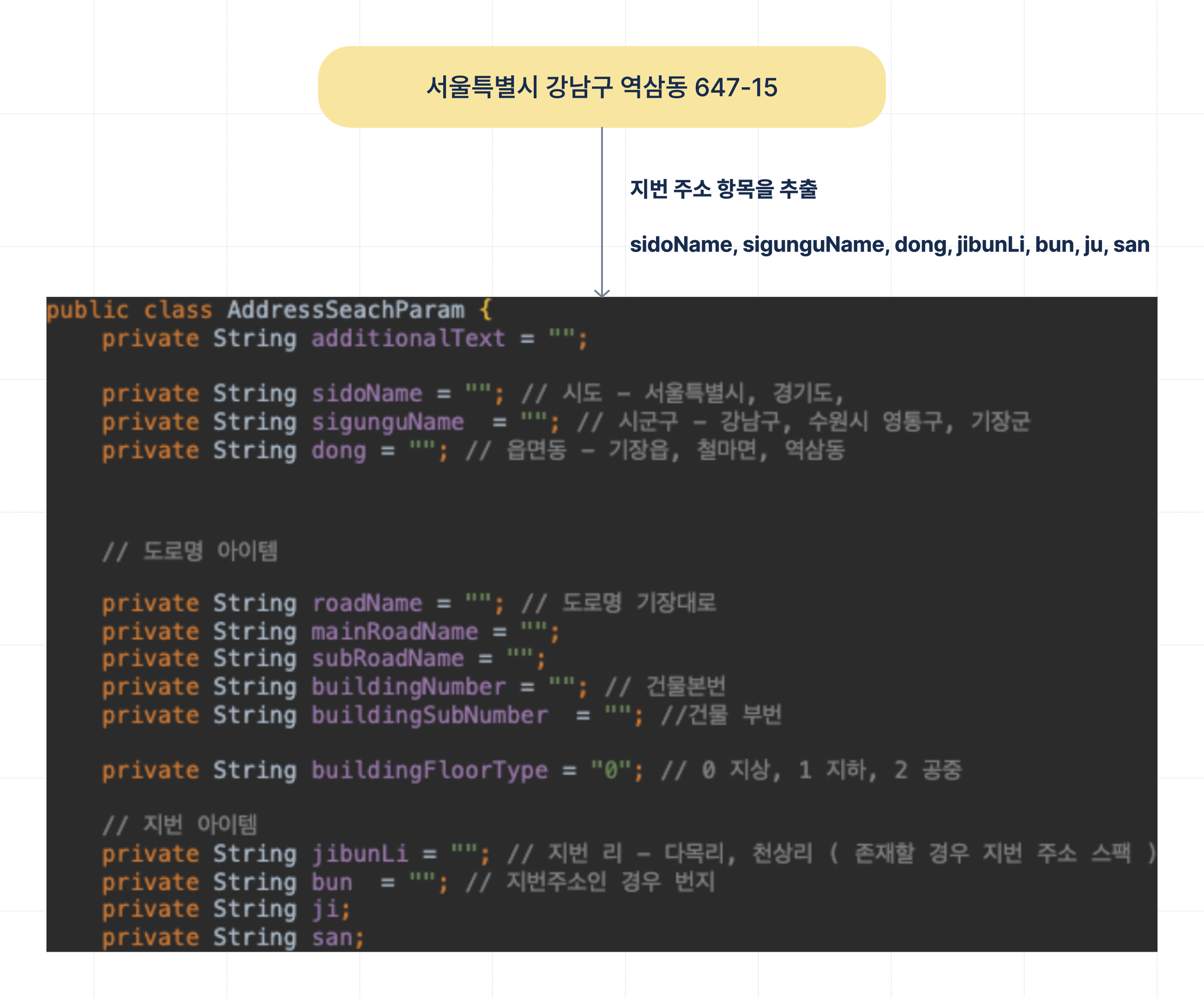Select the yellow address box '서울특별시 강남구 역삼동 647-15'
Image resolution: width=1204 pixels, height=998 pixels.
[602, 87]
